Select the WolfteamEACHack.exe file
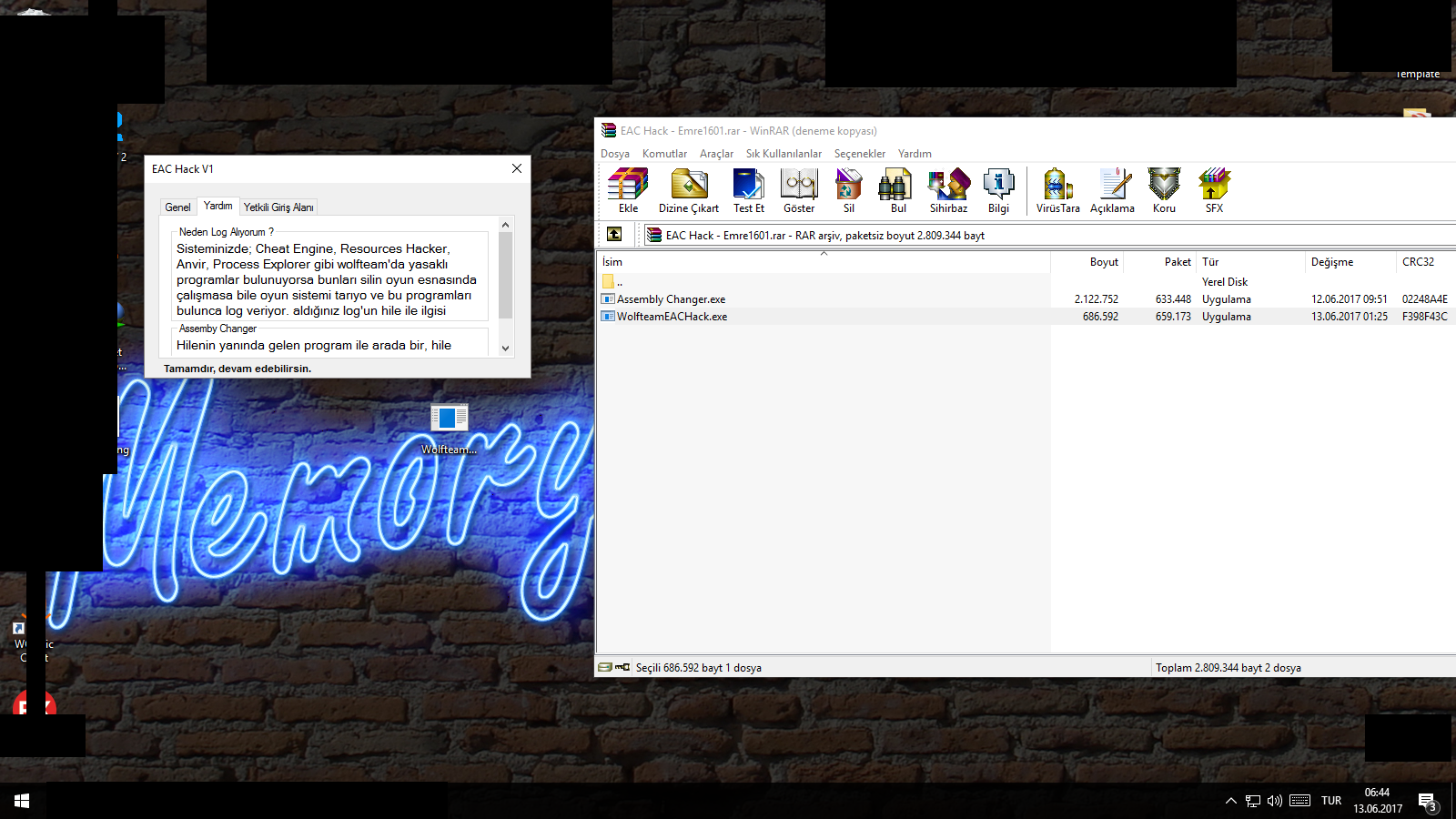The height and width of the screenshot is (819, 1456). (x=672, y=317)
